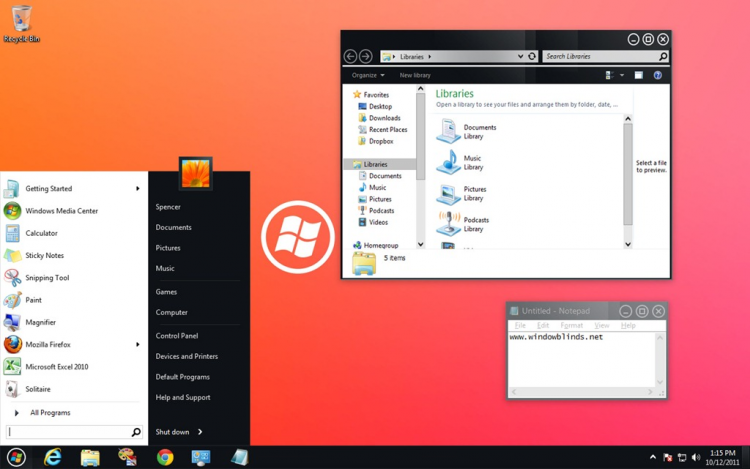Screen dimensions: 750x469
Task: Click the Start menu search magnifier icon
Action: 136,432
